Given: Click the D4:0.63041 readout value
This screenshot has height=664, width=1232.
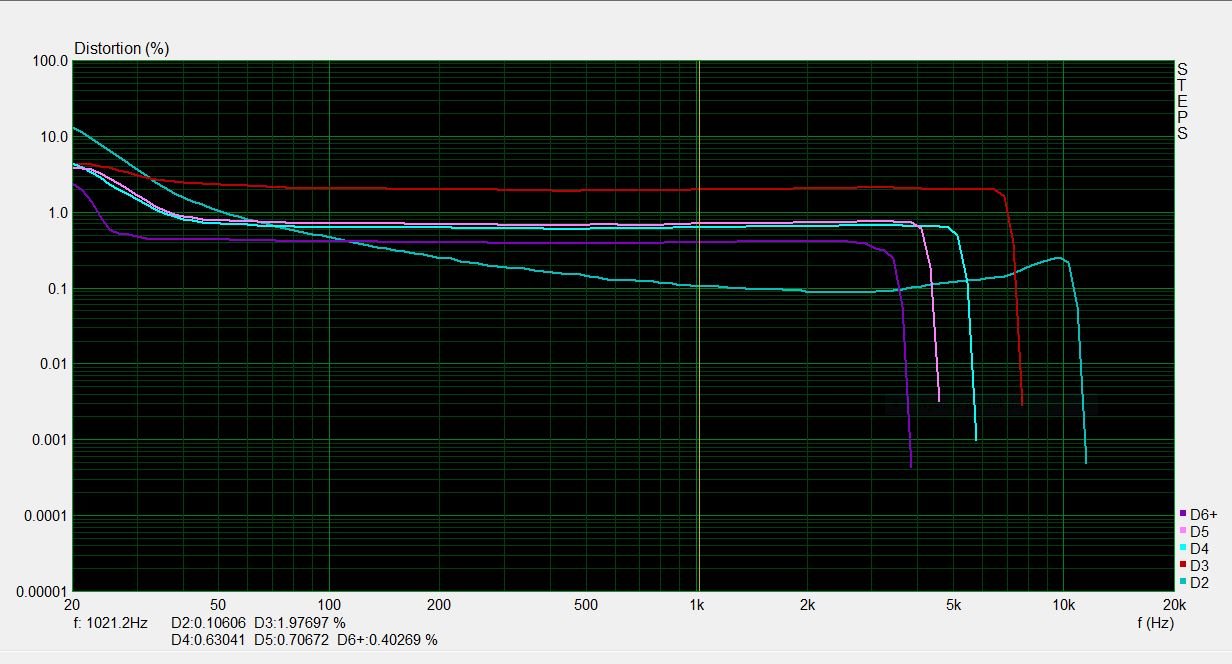Looking at the screenshot, I should pyautogui.click(x=208, y=640).
